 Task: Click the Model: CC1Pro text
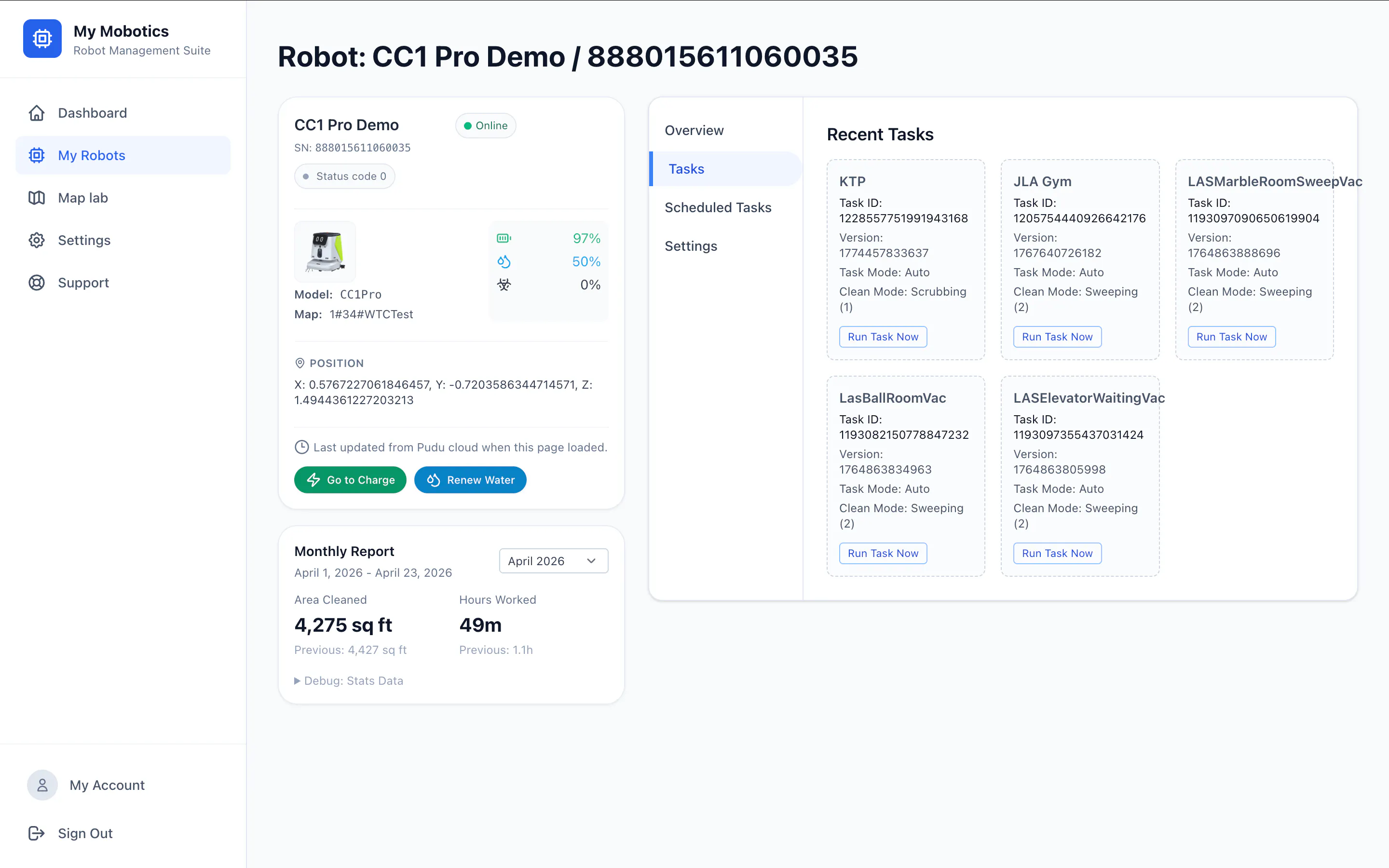pos(338,295)
